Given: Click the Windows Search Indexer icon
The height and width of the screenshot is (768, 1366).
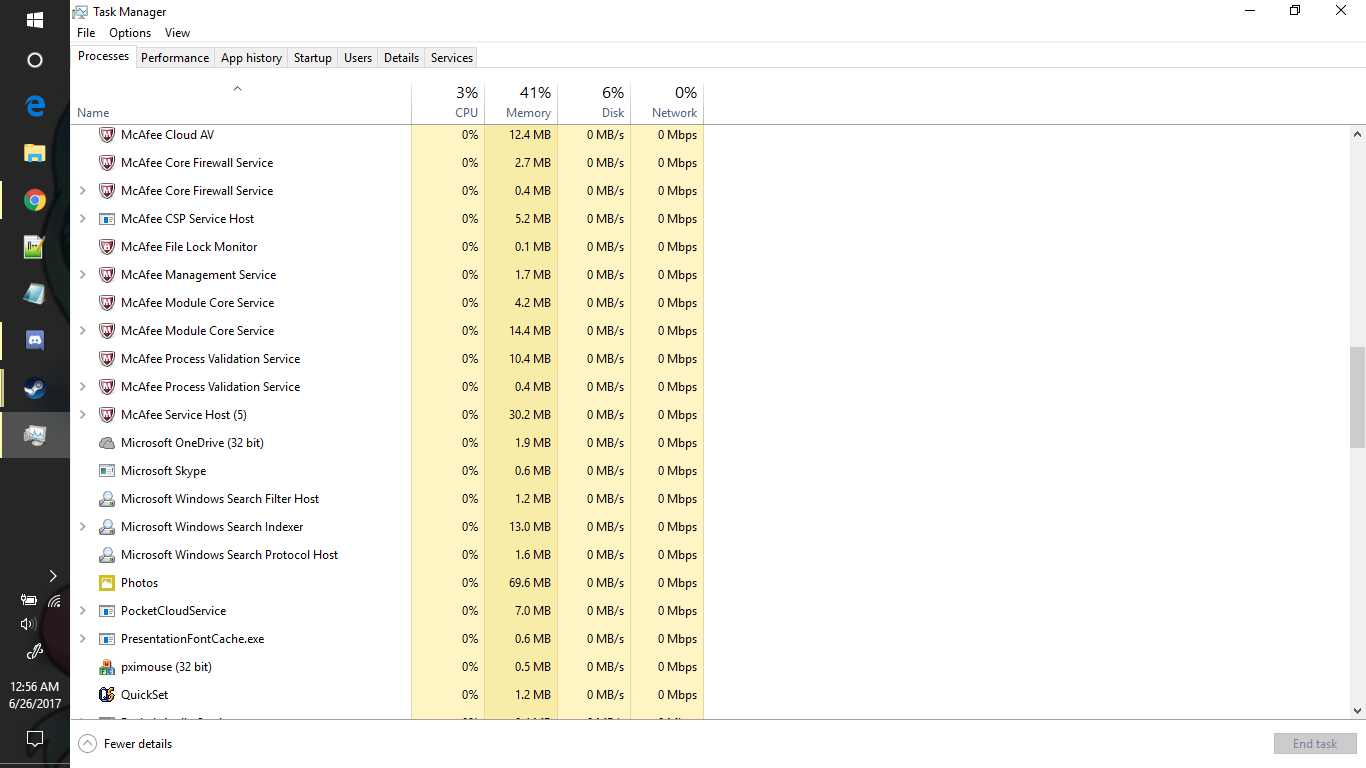Looking at the screenshot, I should 107,527.
